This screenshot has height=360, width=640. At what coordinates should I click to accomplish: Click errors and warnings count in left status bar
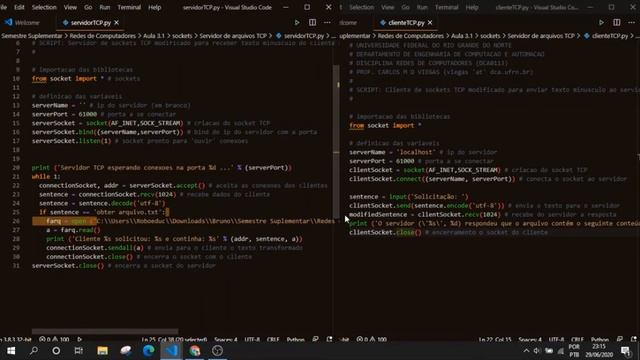(54, 340)
